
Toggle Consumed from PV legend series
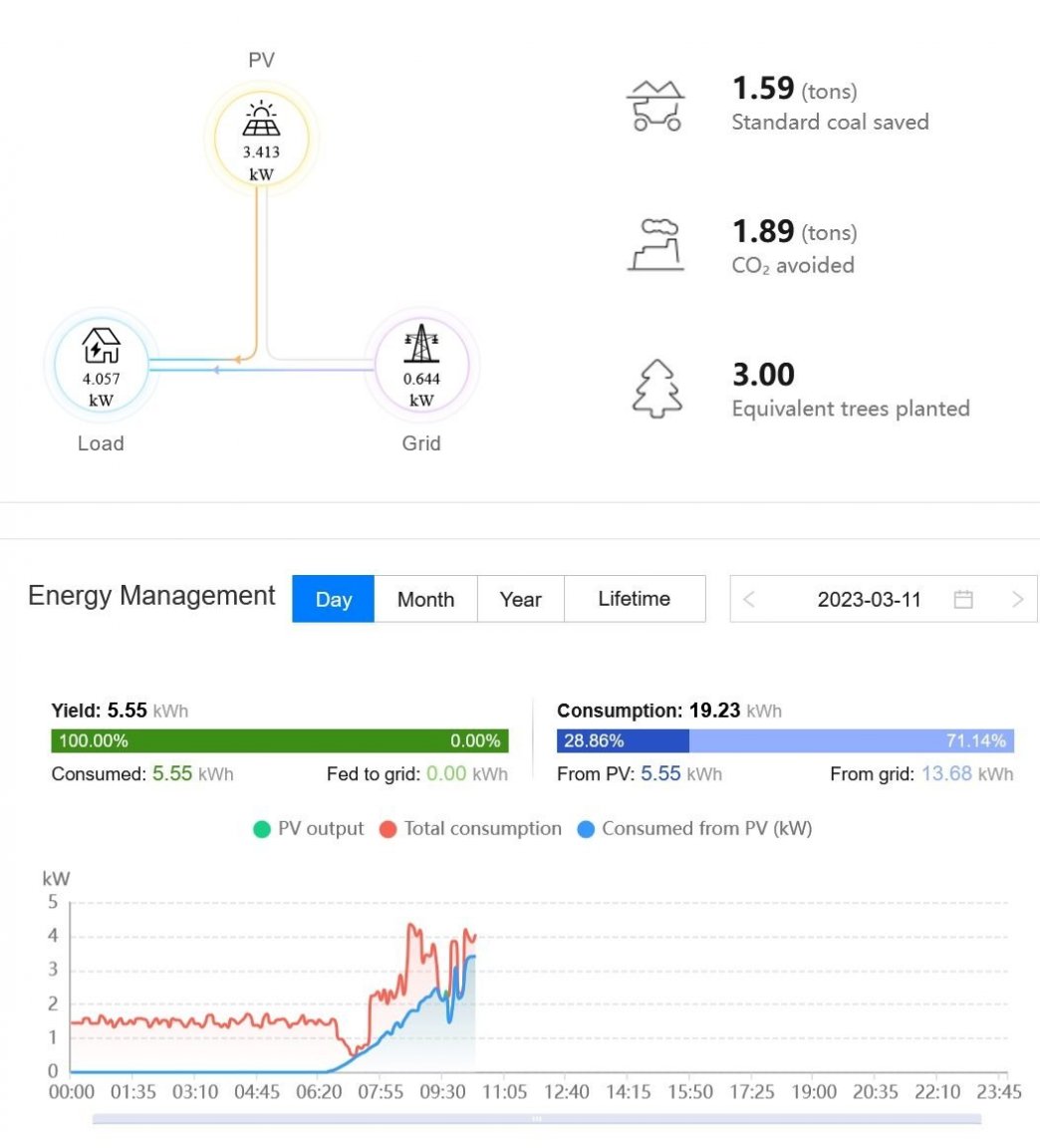pyautogui.click(x=695, y=828)
